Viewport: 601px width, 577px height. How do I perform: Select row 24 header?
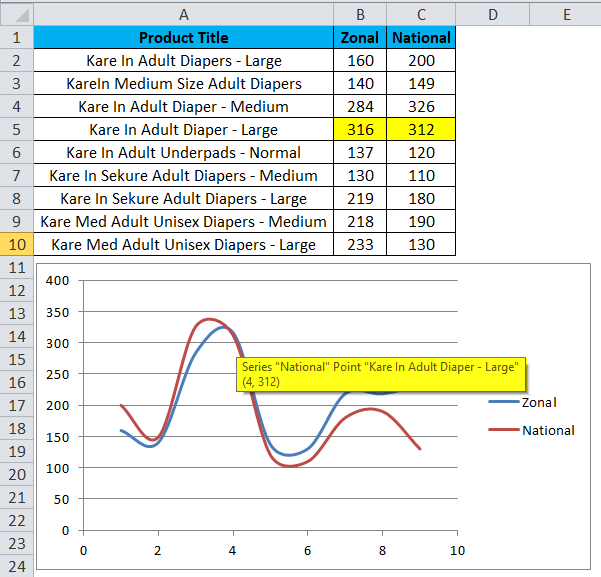click(x=17, y=566)
